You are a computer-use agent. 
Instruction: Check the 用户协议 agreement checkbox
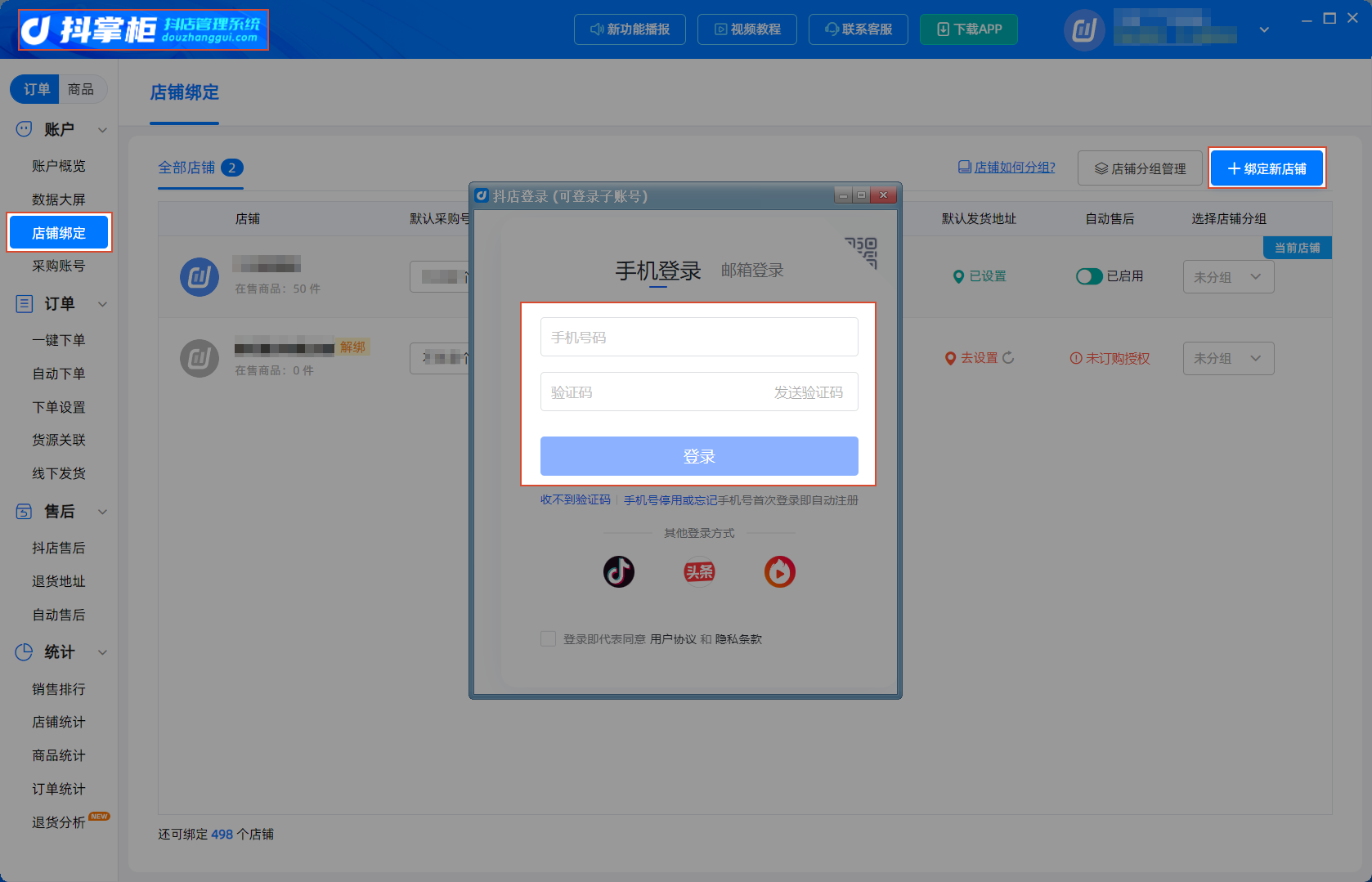coord(548,638)
